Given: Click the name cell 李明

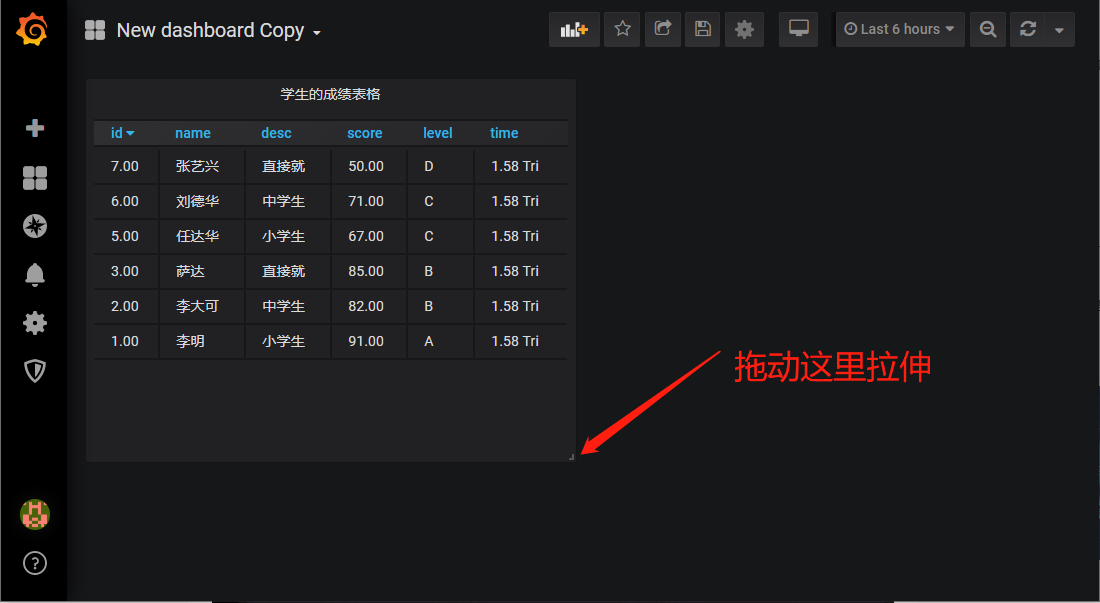Looking at the screenshot, I should [x=202, y=341].
